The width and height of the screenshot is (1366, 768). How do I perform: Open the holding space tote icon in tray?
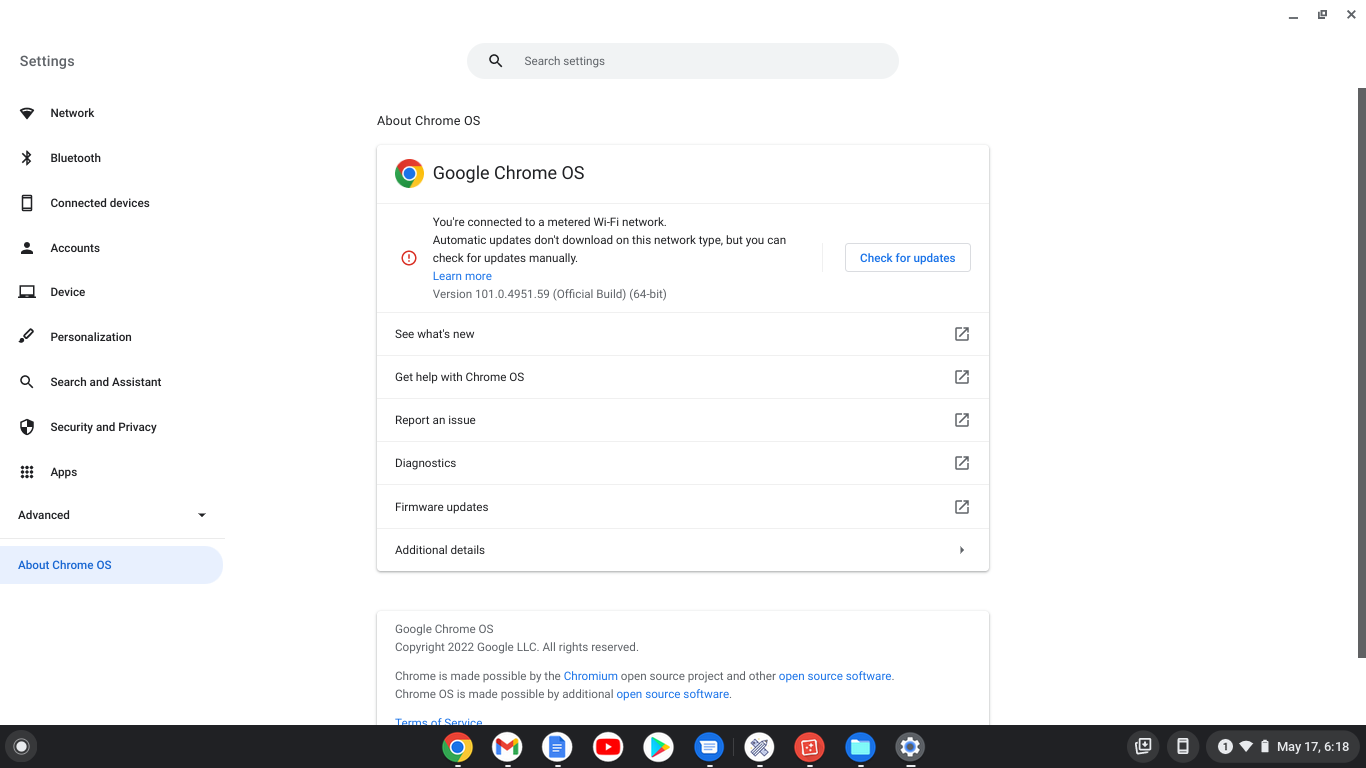coord(1144,746)
